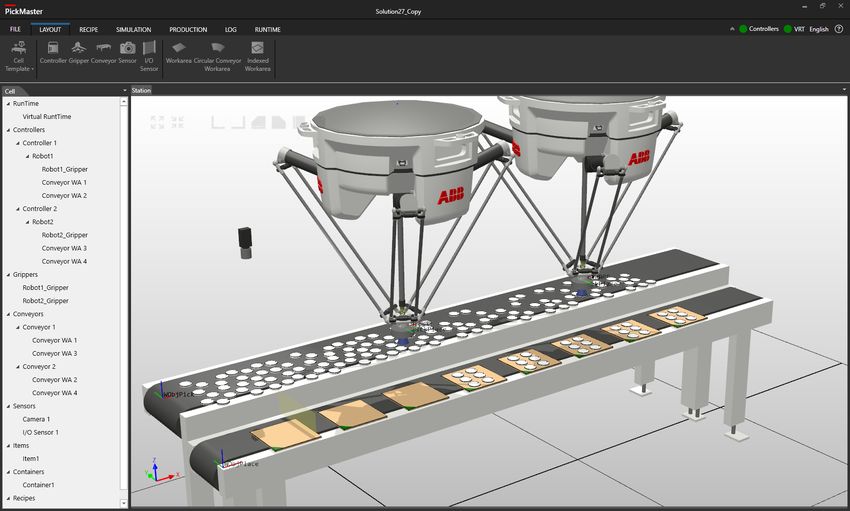
Task: Click the XYZ axis gizmo in viewport
Action: pos(160,473)
